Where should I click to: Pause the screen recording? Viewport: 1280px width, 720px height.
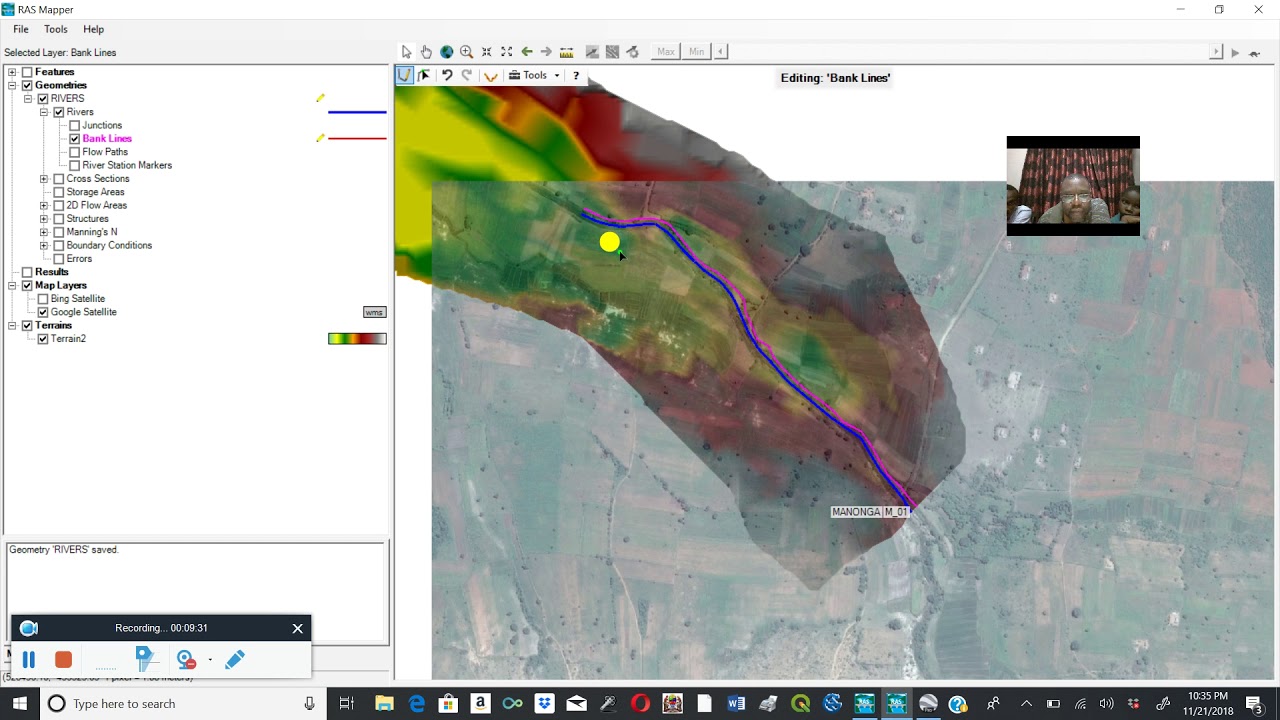click(x=29, y=659)
